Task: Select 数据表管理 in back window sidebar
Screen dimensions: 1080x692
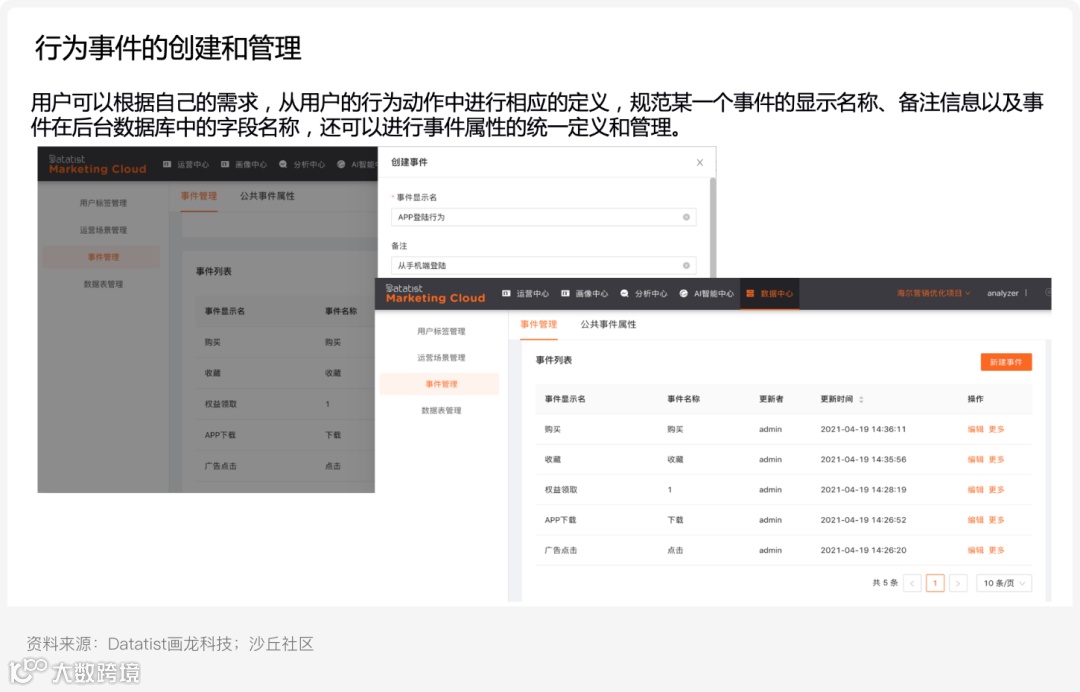Action: (x=103, y=284)
